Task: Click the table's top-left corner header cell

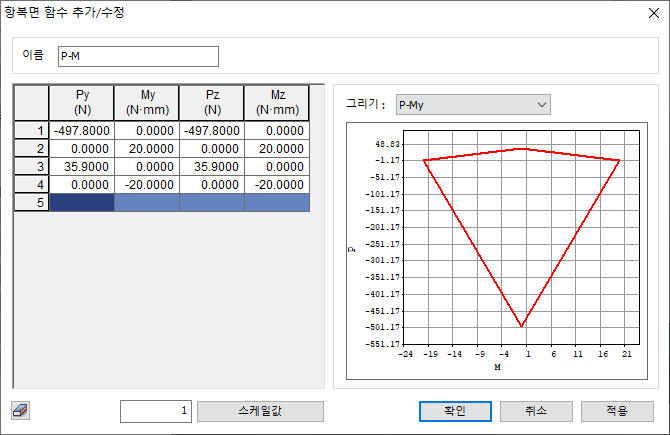Action: 32,103
